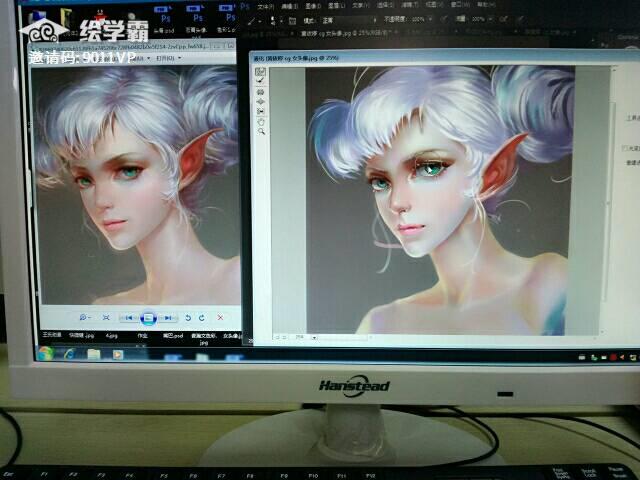This screenshot has height=480, width=640.
Task: Select the Bloat tool in the Liquify dialog
Action: [260, 102]
